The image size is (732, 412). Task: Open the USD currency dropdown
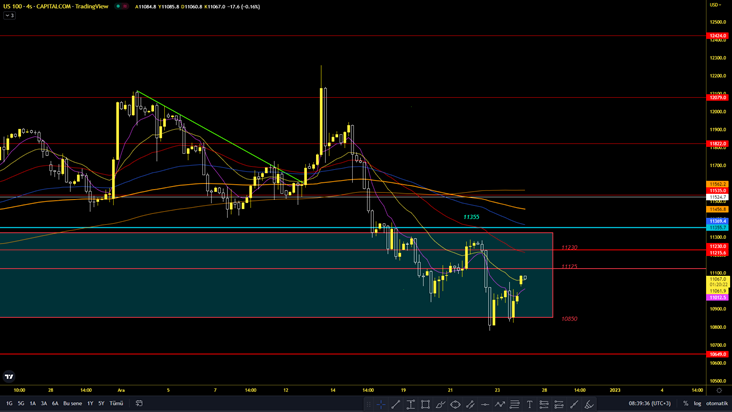click(x=715, y=5)
